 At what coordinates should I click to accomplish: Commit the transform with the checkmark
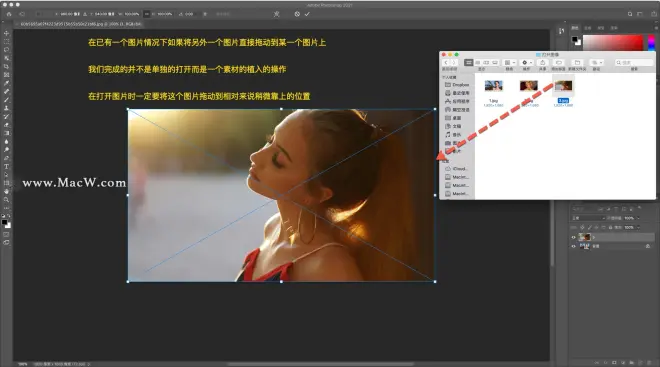(307, 14)
